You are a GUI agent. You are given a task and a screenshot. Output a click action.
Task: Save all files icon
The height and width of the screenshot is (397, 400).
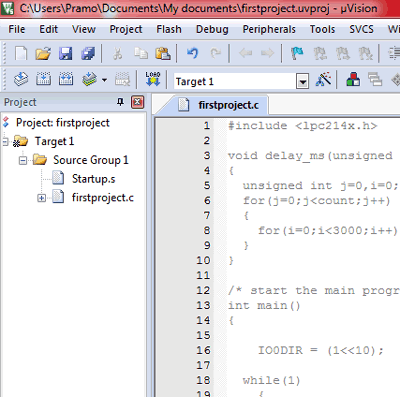coord(88,53)
